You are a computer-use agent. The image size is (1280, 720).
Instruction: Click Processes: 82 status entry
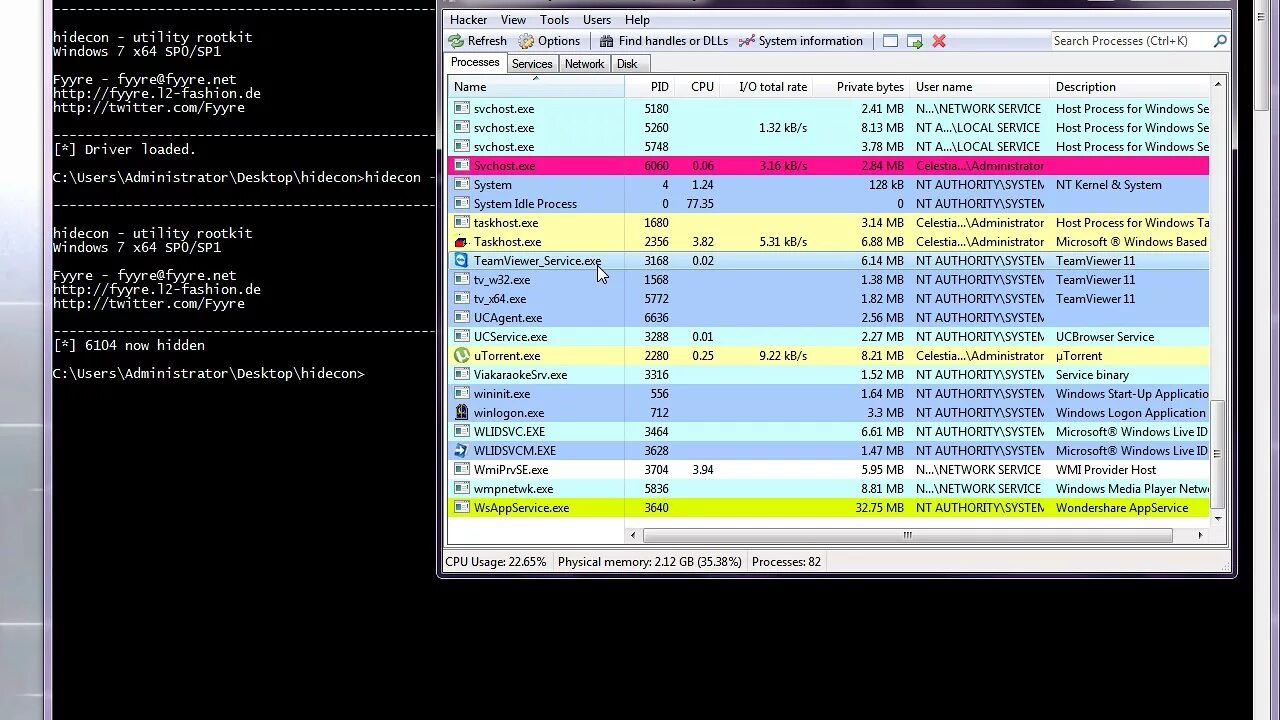coord(786,562)
